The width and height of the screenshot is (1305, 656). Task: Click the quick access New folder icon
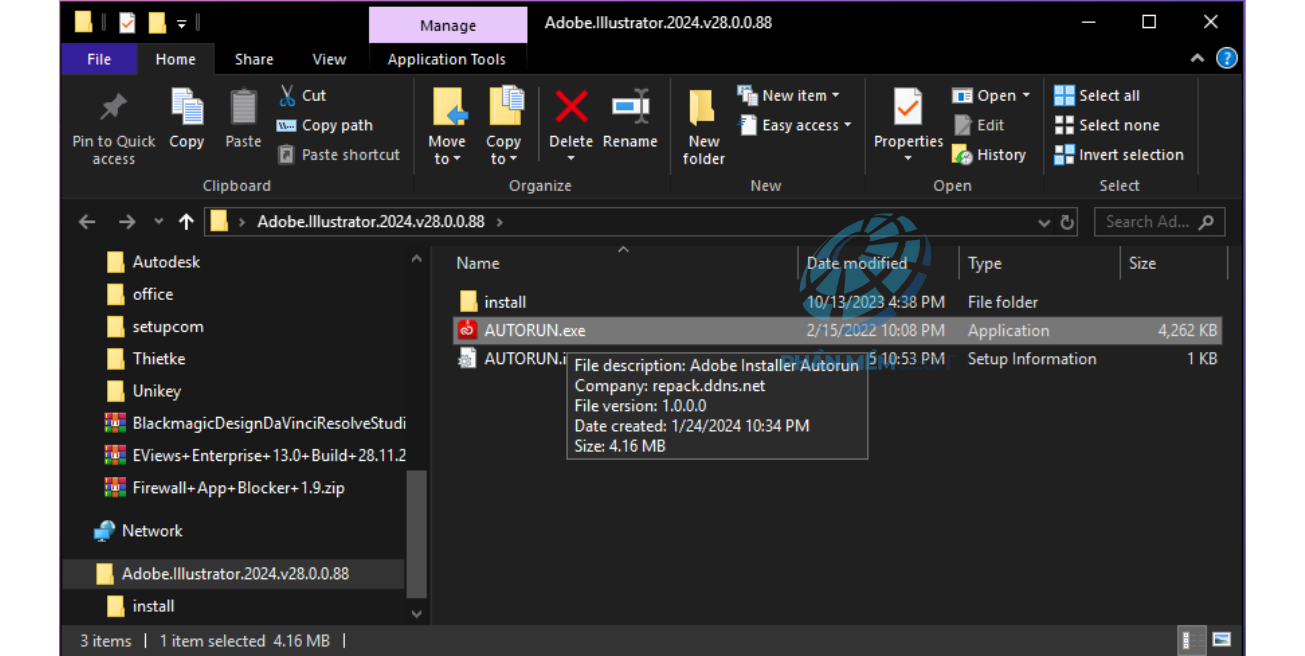pos(157,22)
